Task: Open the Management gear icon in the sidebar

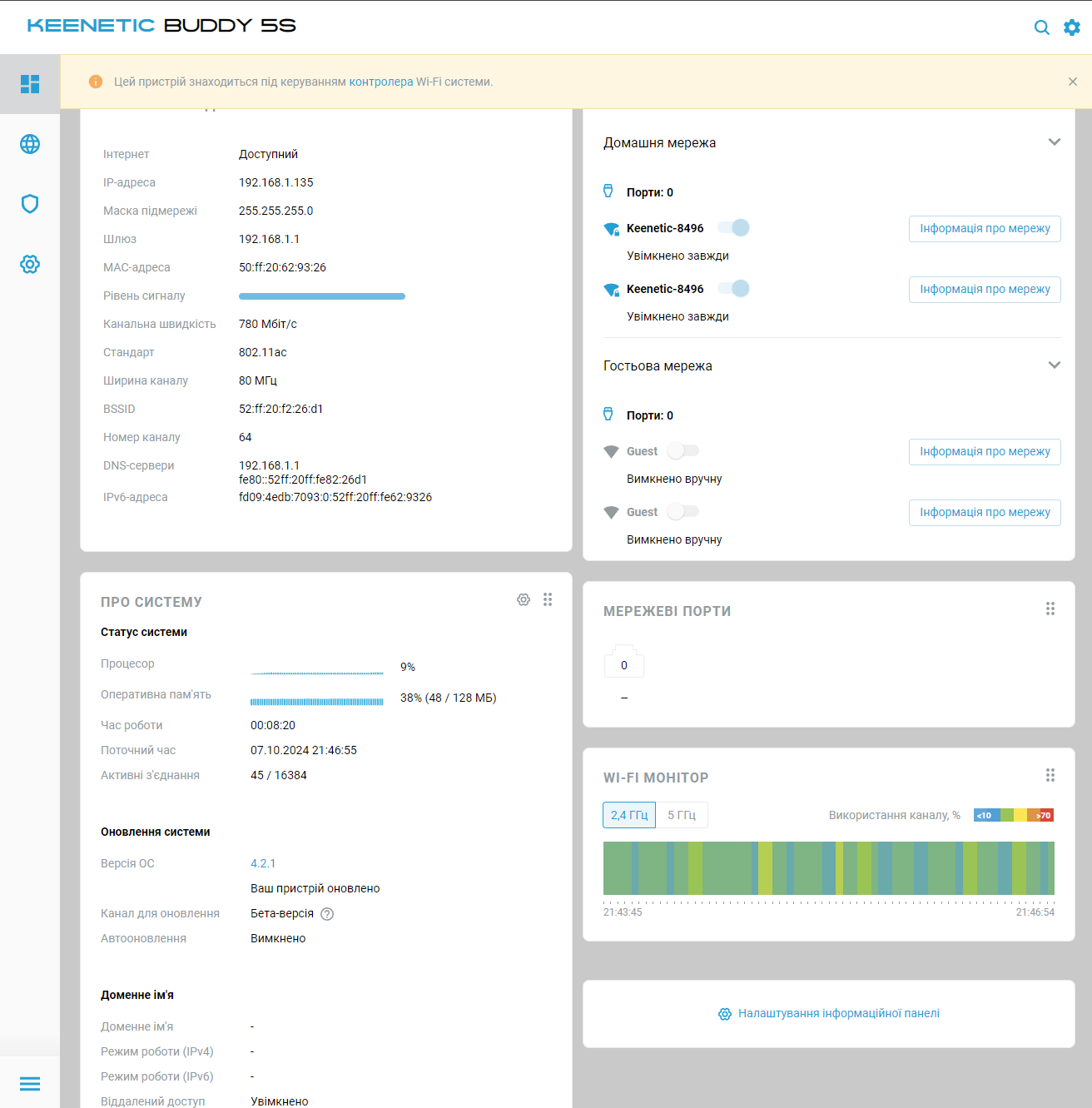Action: (x=30, y=264)
